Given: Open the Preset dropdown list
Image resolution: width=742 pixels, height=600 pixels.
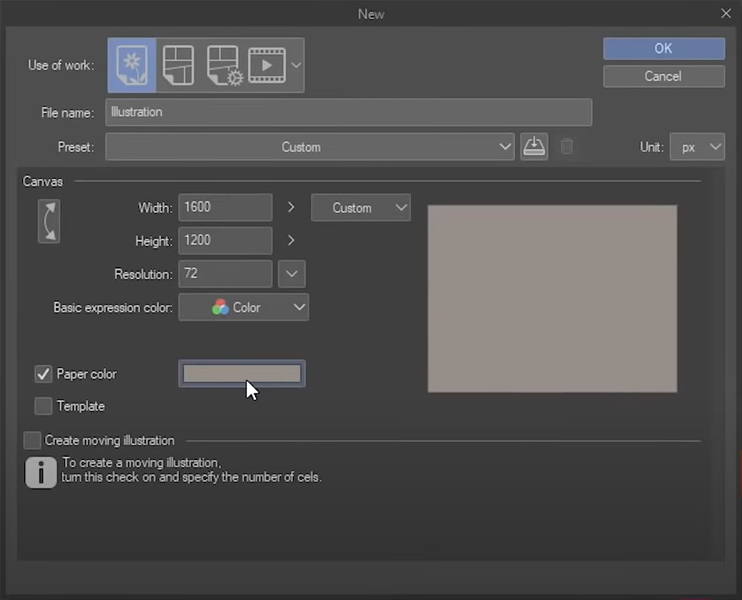Looking at the screenshot, I should pyautogui.click(x=310, y=147).
